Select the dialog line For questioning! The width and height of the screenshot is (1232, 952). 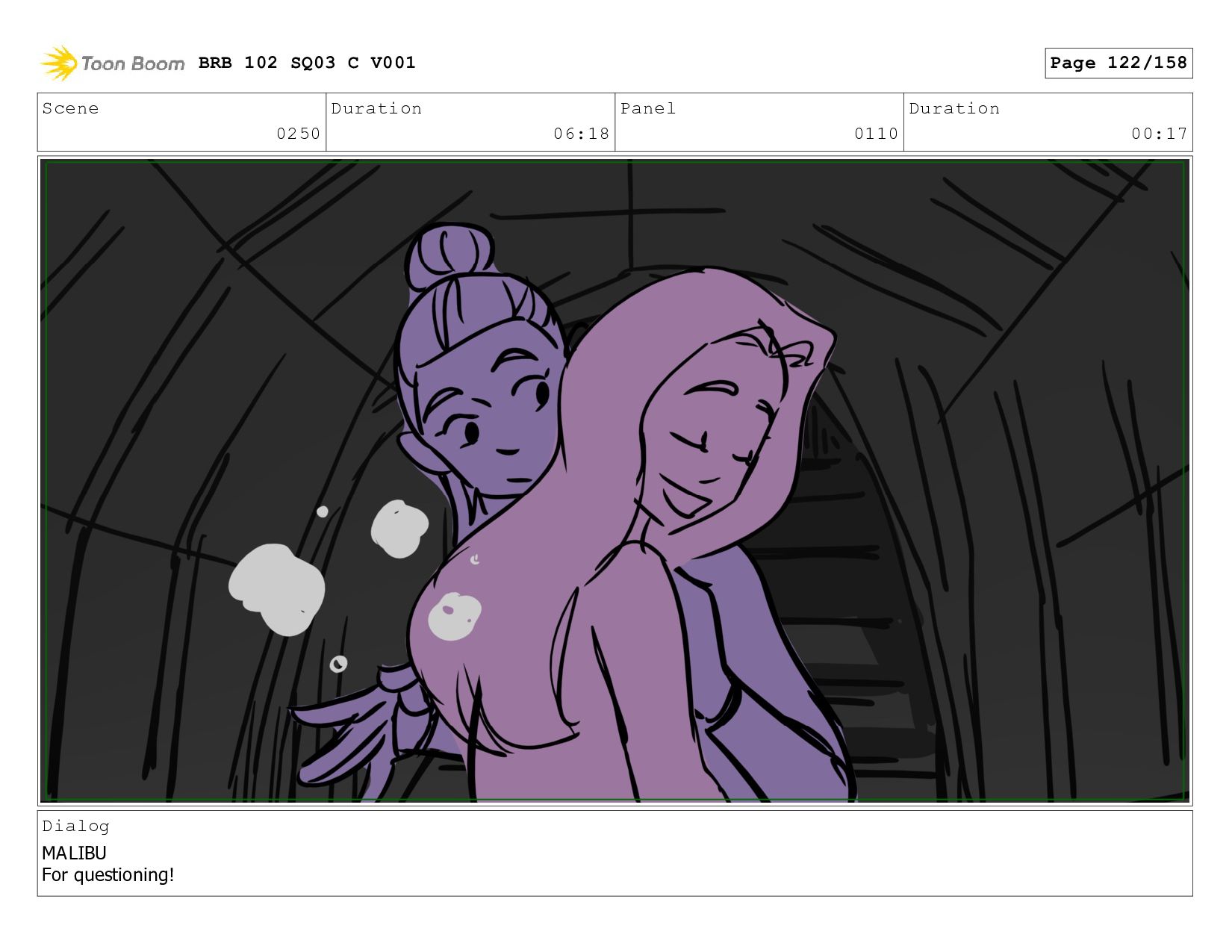pos(108,874)
